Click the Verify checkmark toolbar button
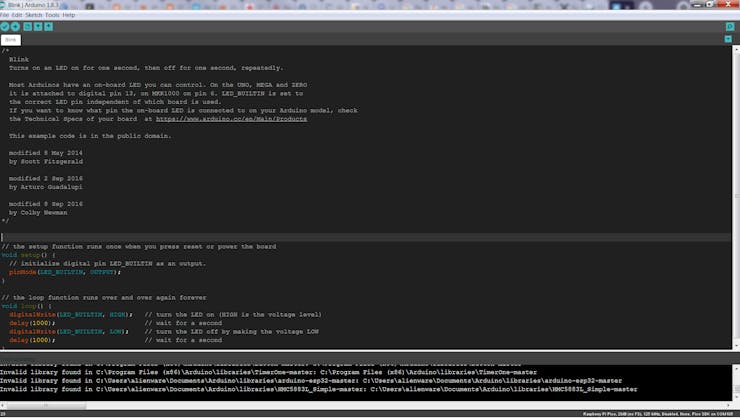This screenshot has width=740, height=418. pos(5,27)
